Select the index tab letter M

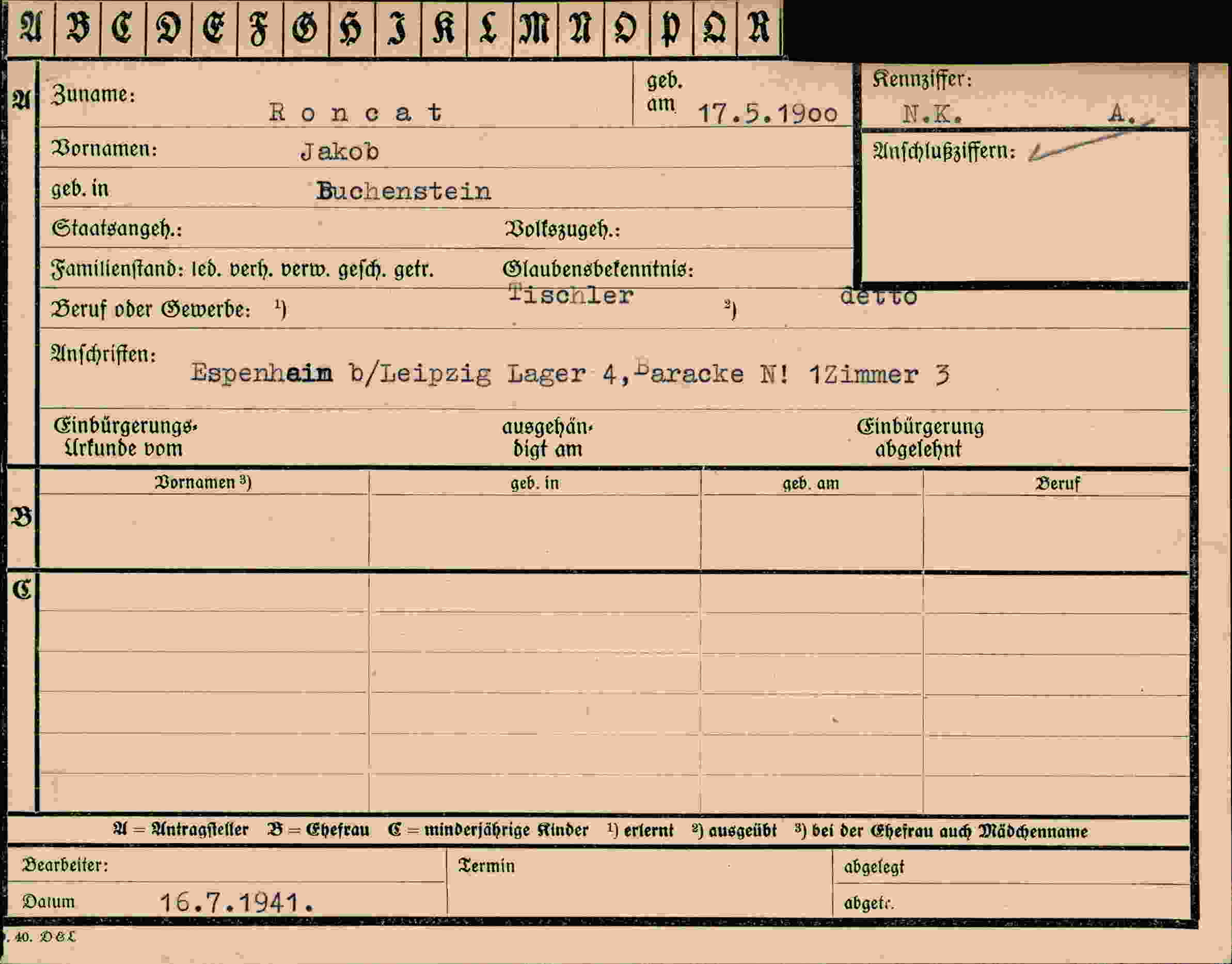pos(534,28)
